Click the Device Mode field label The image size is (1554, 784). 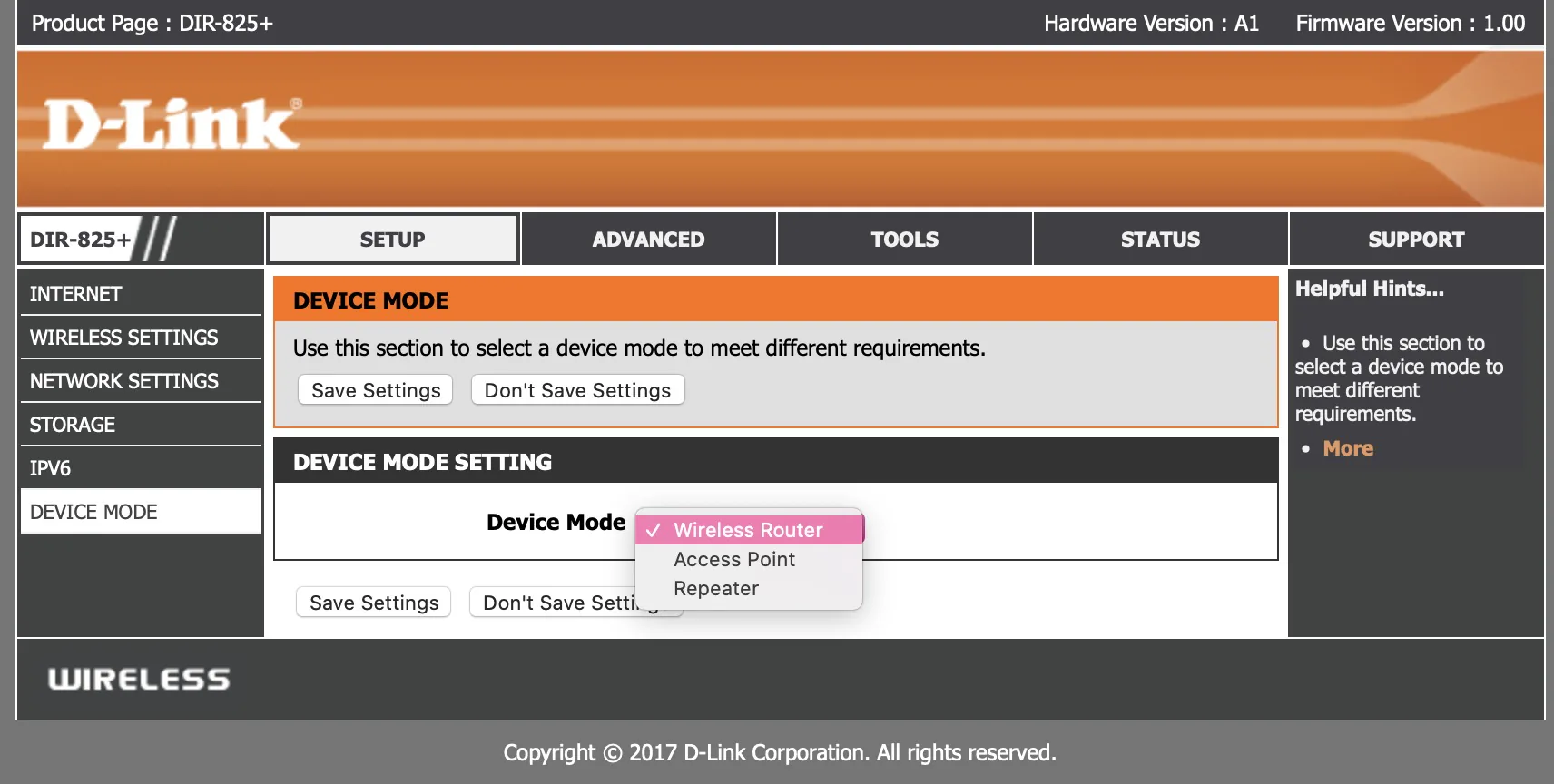(x=556, y=522)
